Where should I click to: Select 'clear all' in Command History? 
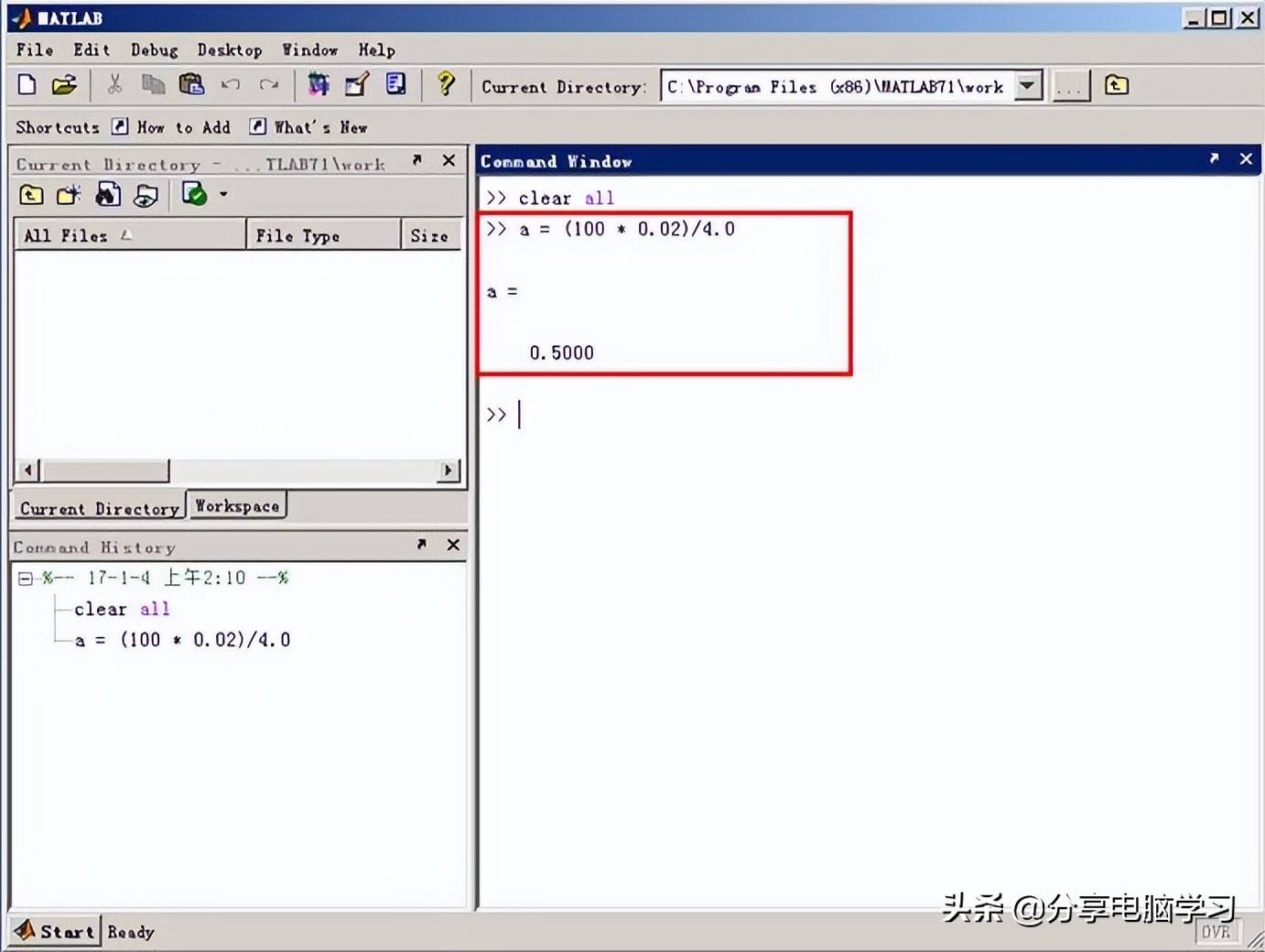pos(122,609)
